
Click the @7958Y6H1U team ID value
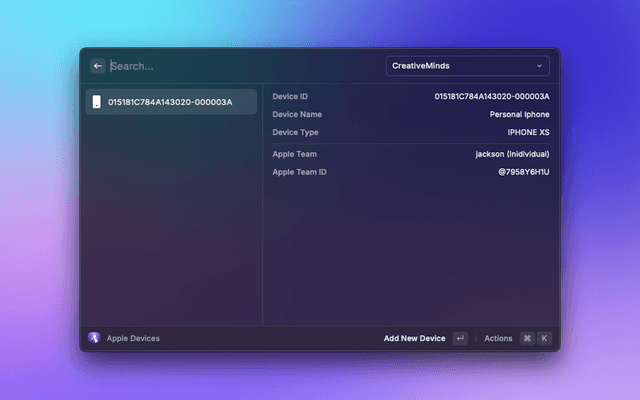[524, 172]
